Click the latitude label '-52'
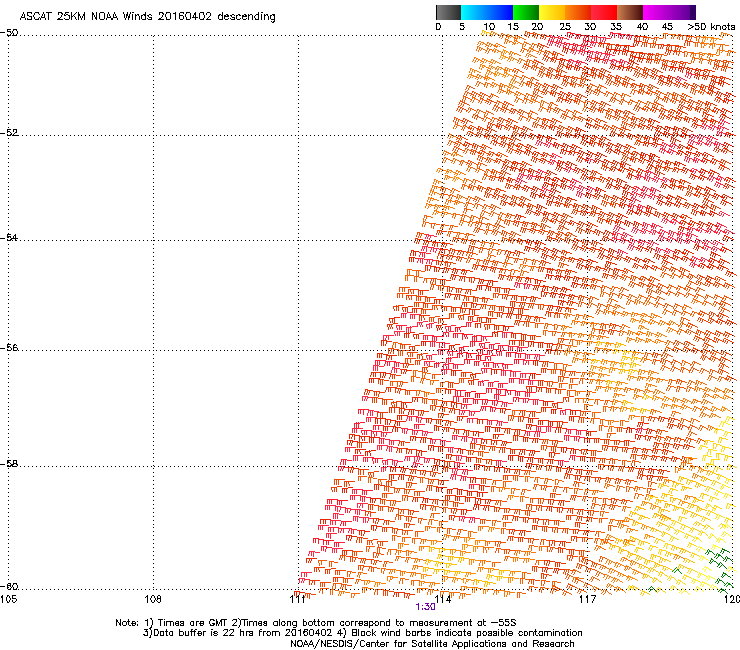 [x=9, y=133]
